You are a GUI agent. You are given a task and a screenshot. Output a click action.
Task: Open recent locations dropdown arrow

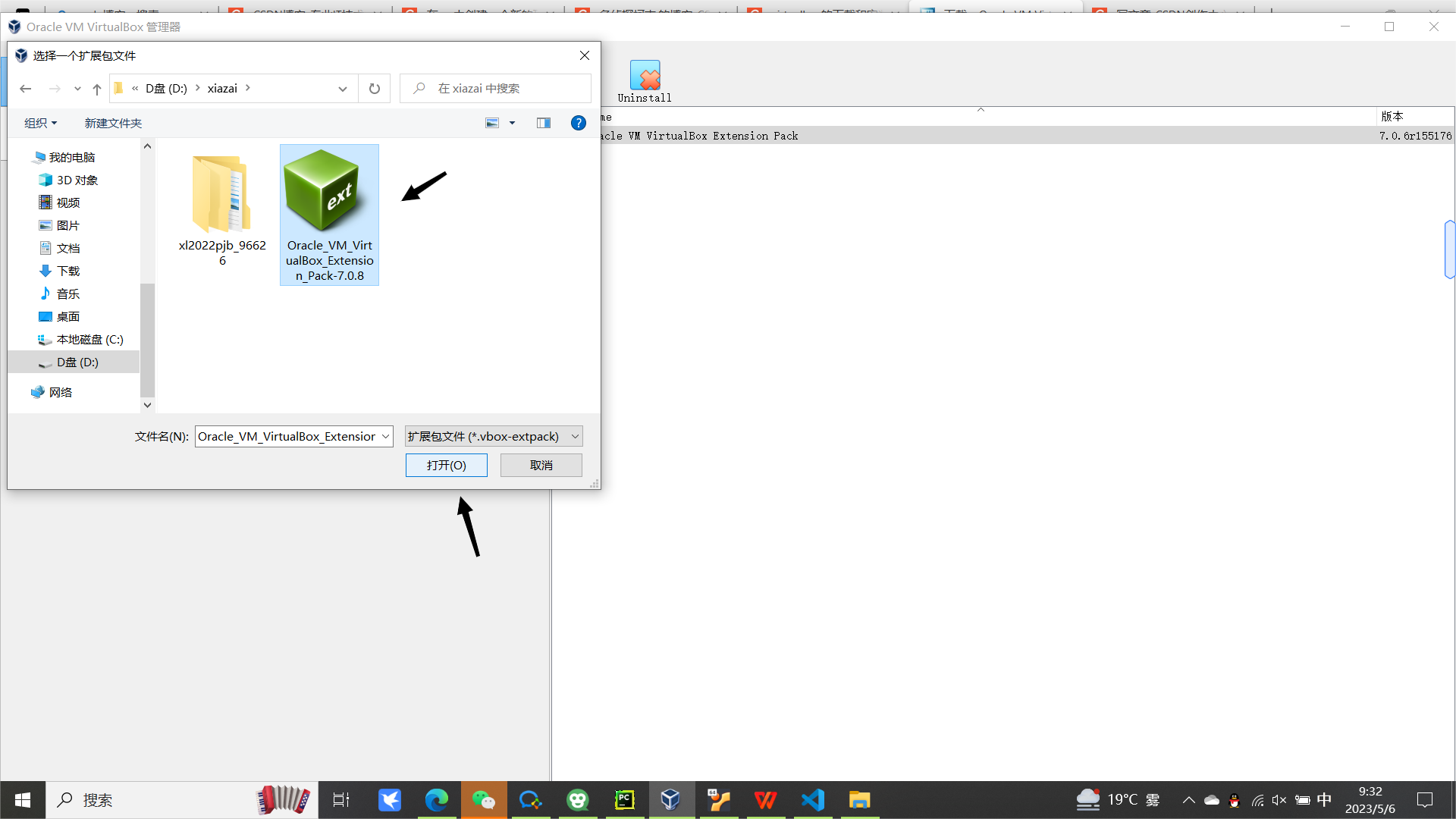click(x=77, y=89)
